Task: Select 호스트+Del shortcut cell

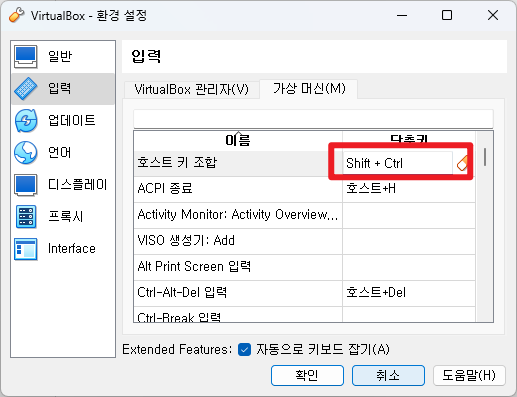Action: pos(409,293)
